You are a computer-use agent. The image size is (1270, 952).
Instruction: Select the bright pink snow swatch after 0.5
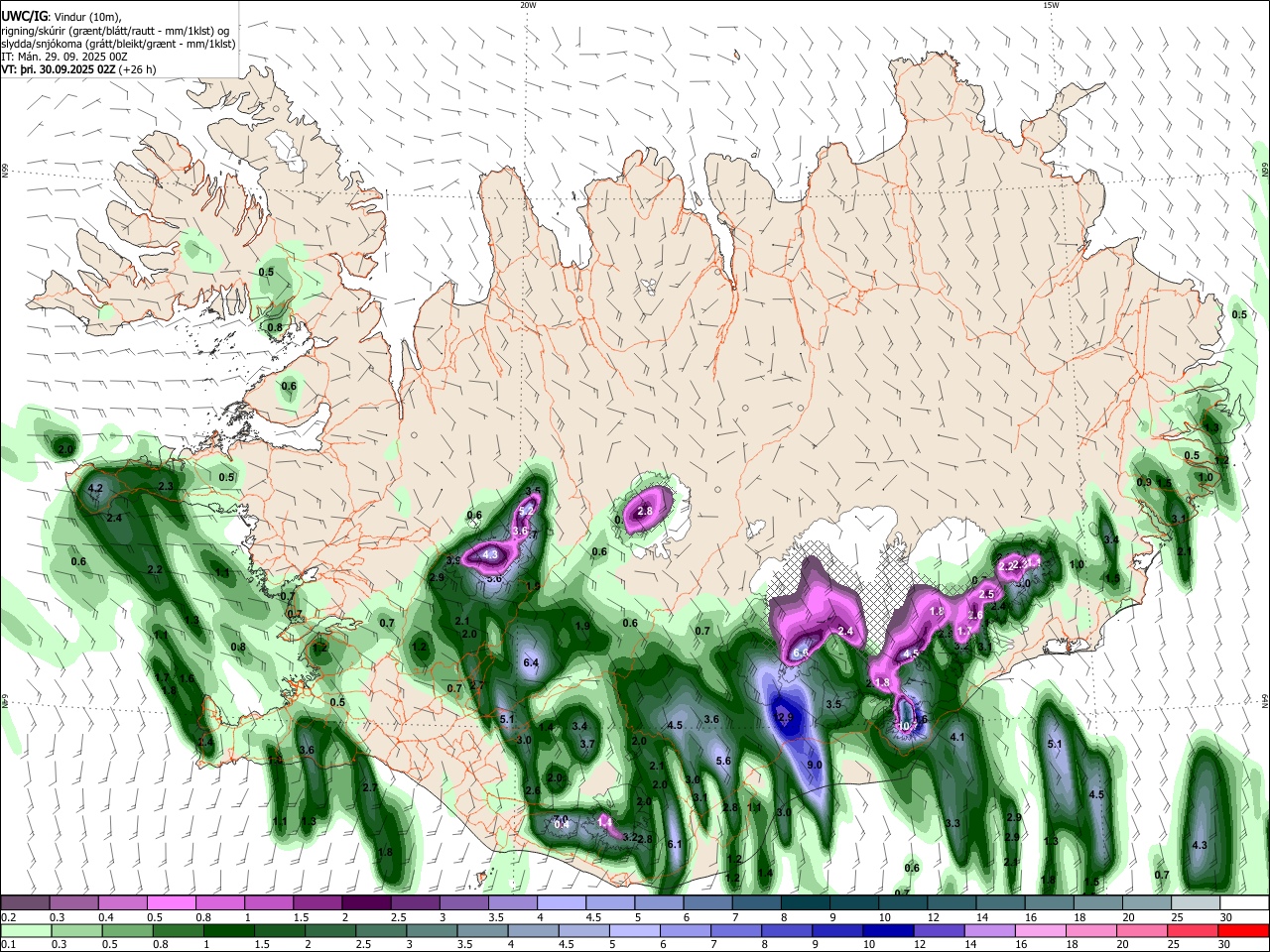171,902
